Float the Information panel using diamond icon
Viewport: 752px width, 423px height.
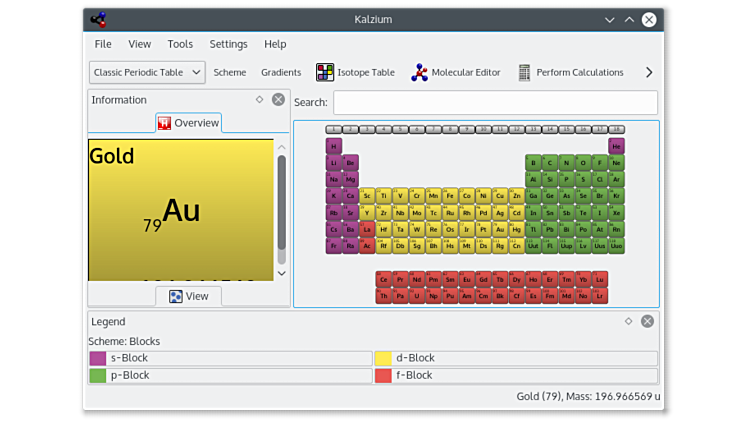point(260,99)
